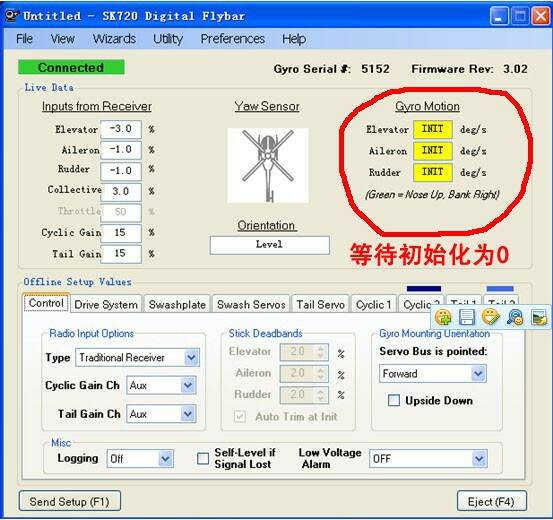
Task: Click the yellow Rudder INIT gyro field
Action: point(433,172)
